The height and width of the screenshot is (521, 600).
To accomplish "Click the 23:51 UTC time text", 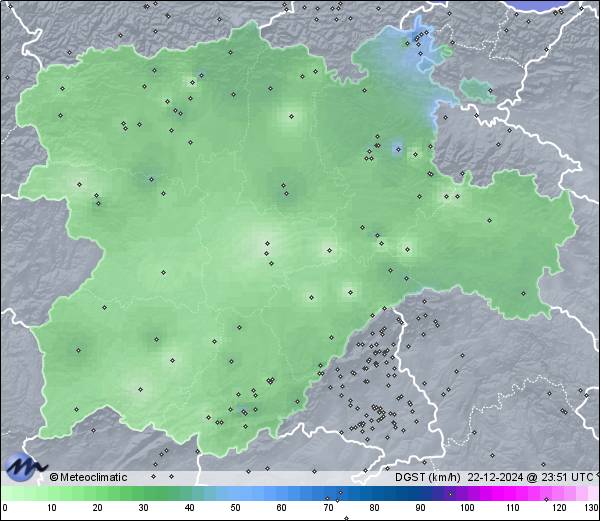I will [x=567, y=477].
